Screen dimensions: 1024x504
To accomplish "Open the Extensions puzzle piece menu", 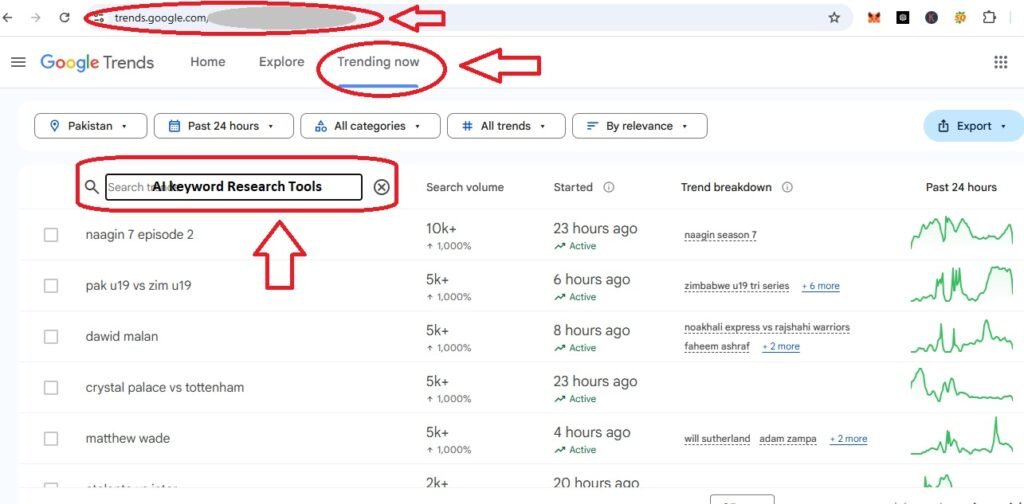I will 989,18.
